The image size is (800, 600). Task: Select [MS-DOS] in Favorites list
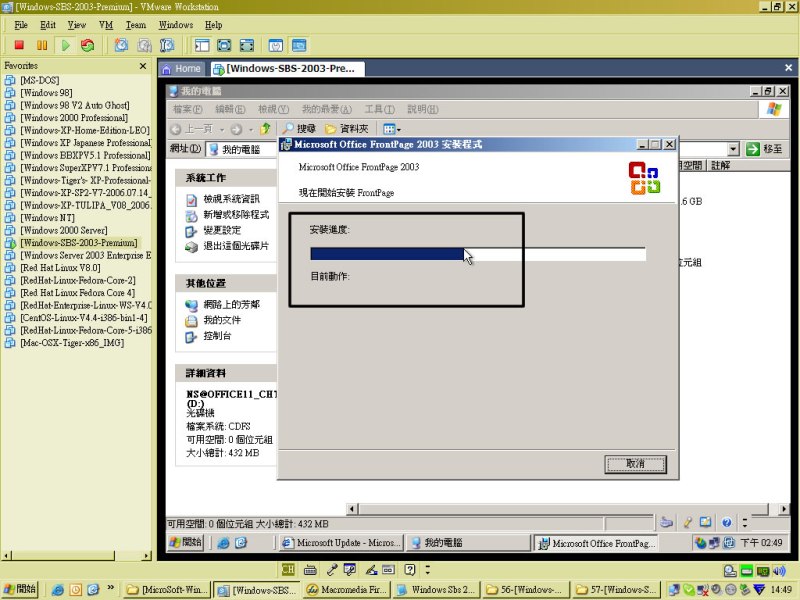[x=39, y=80]
